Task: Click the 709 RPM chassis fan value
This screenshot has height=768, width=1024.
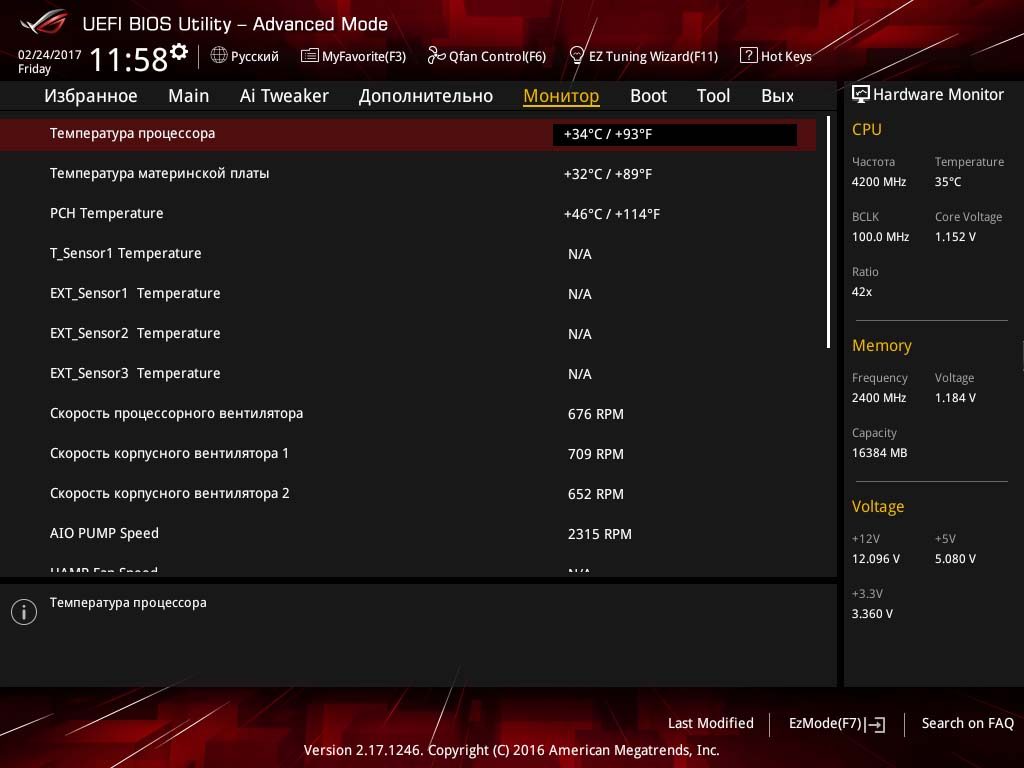Action: click(596, 454)
